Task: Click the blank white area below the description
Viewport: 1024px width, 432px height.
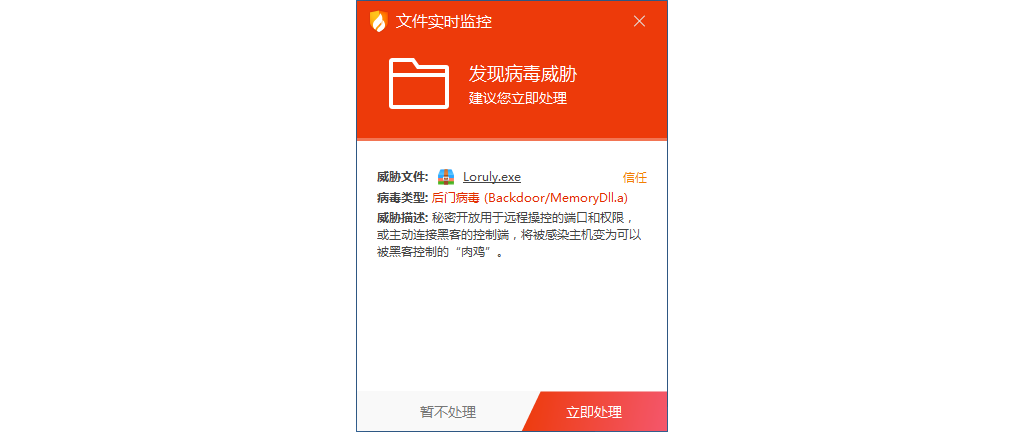Action: point(512,326)
